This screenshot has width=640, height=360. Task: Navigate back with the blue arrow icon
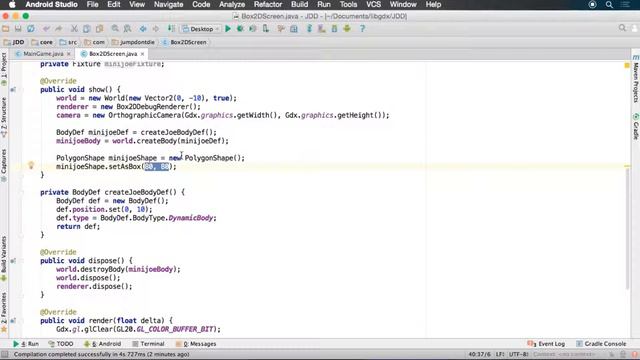tap(143, 29)
